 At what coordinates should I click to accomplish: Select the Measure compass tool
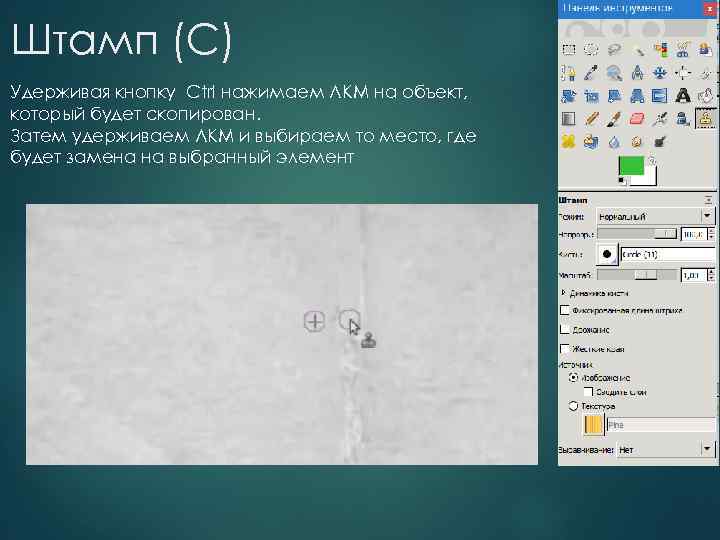pyautogui.click(x=637, y=73)
